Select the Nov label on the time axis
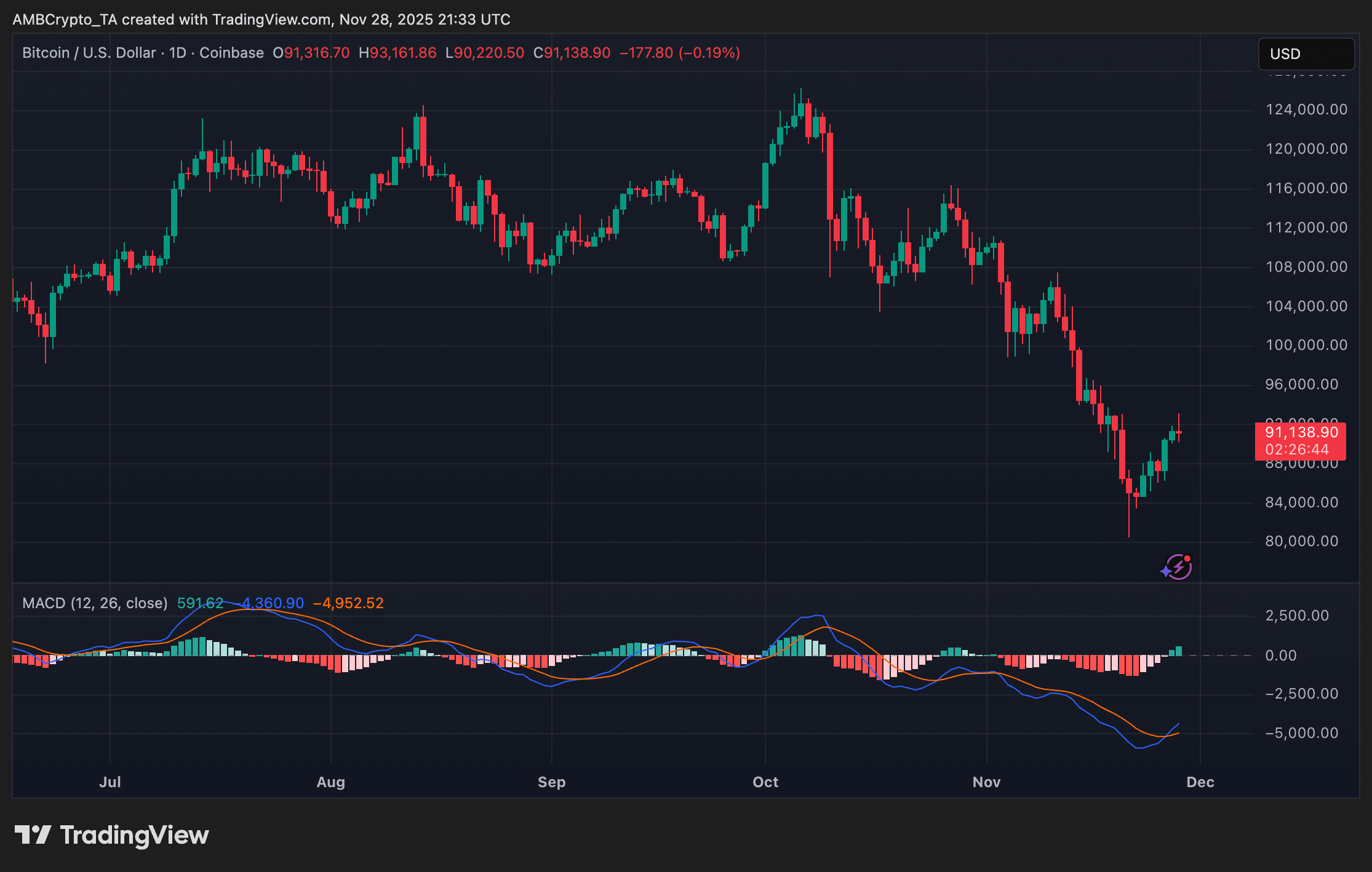This screenshot has width=1372, height=872. [986, 782]
